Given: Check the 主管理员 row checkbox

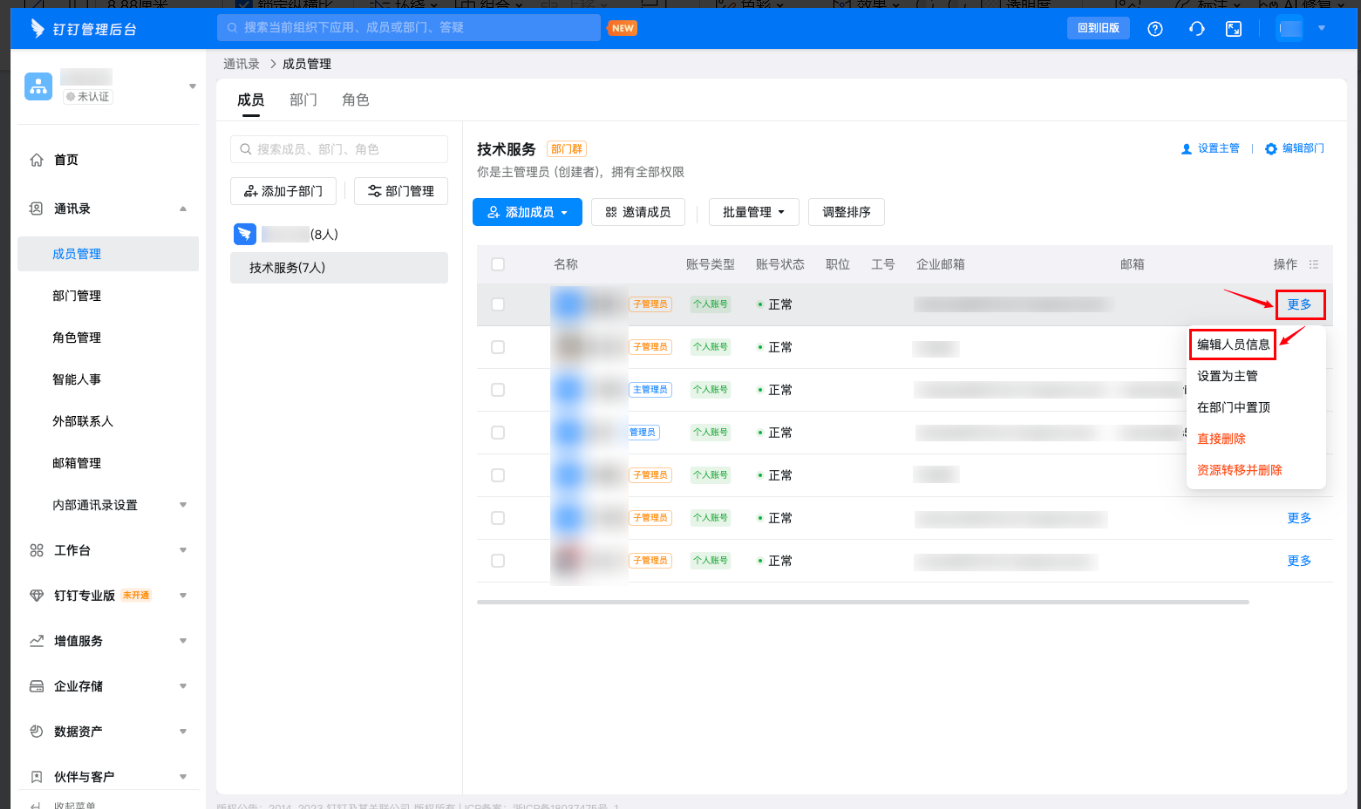Looking at the screenshot, I should point(498,390).
